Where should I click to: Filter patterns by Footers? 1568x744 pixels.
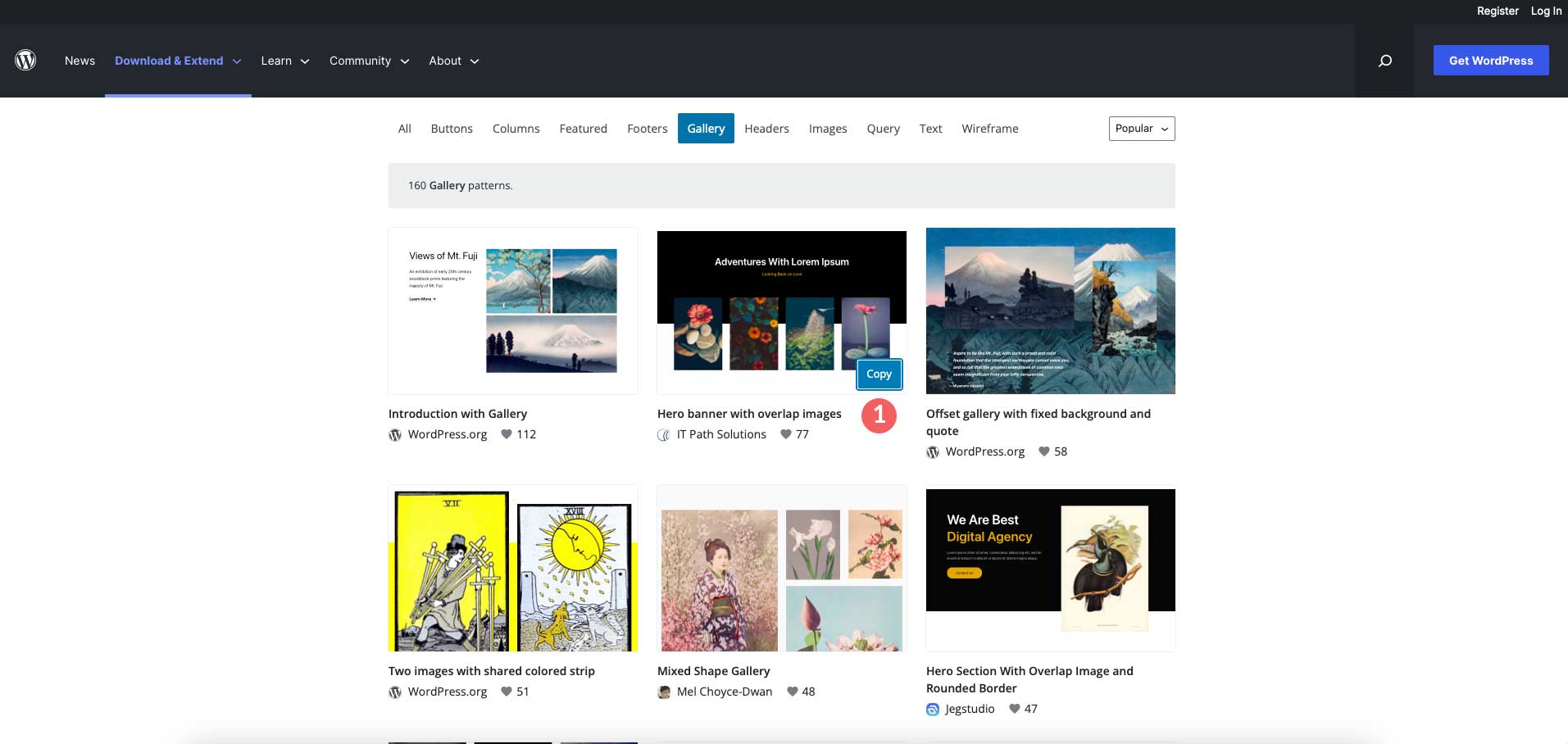[648, 129]
